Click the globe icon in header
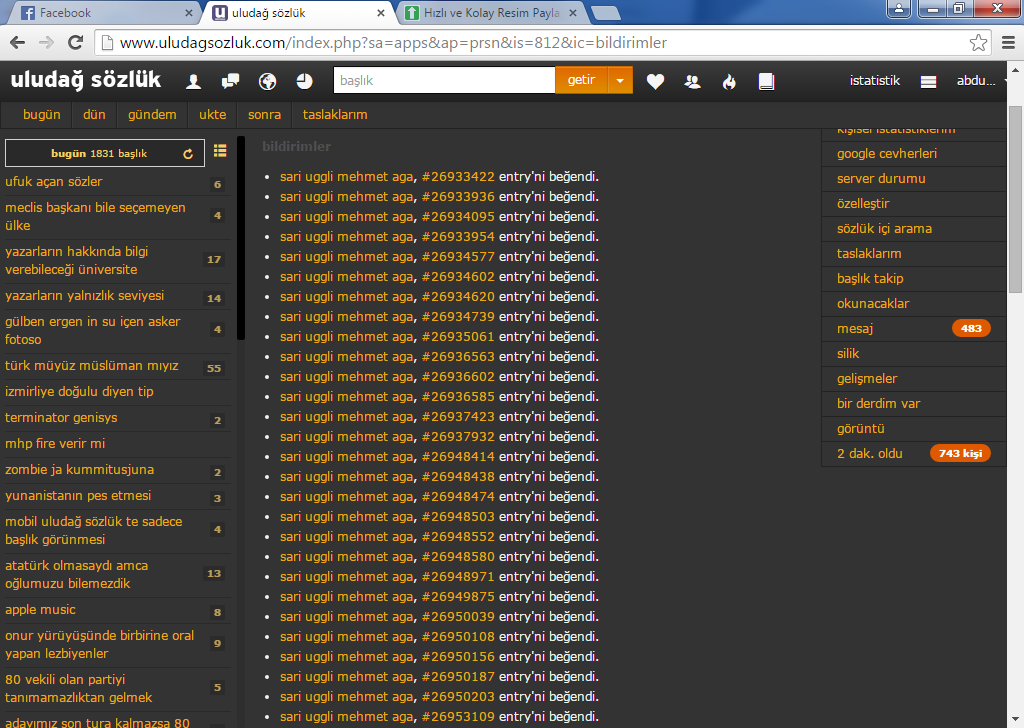Screen dimensions: 1024x728 tap(267, 81)
